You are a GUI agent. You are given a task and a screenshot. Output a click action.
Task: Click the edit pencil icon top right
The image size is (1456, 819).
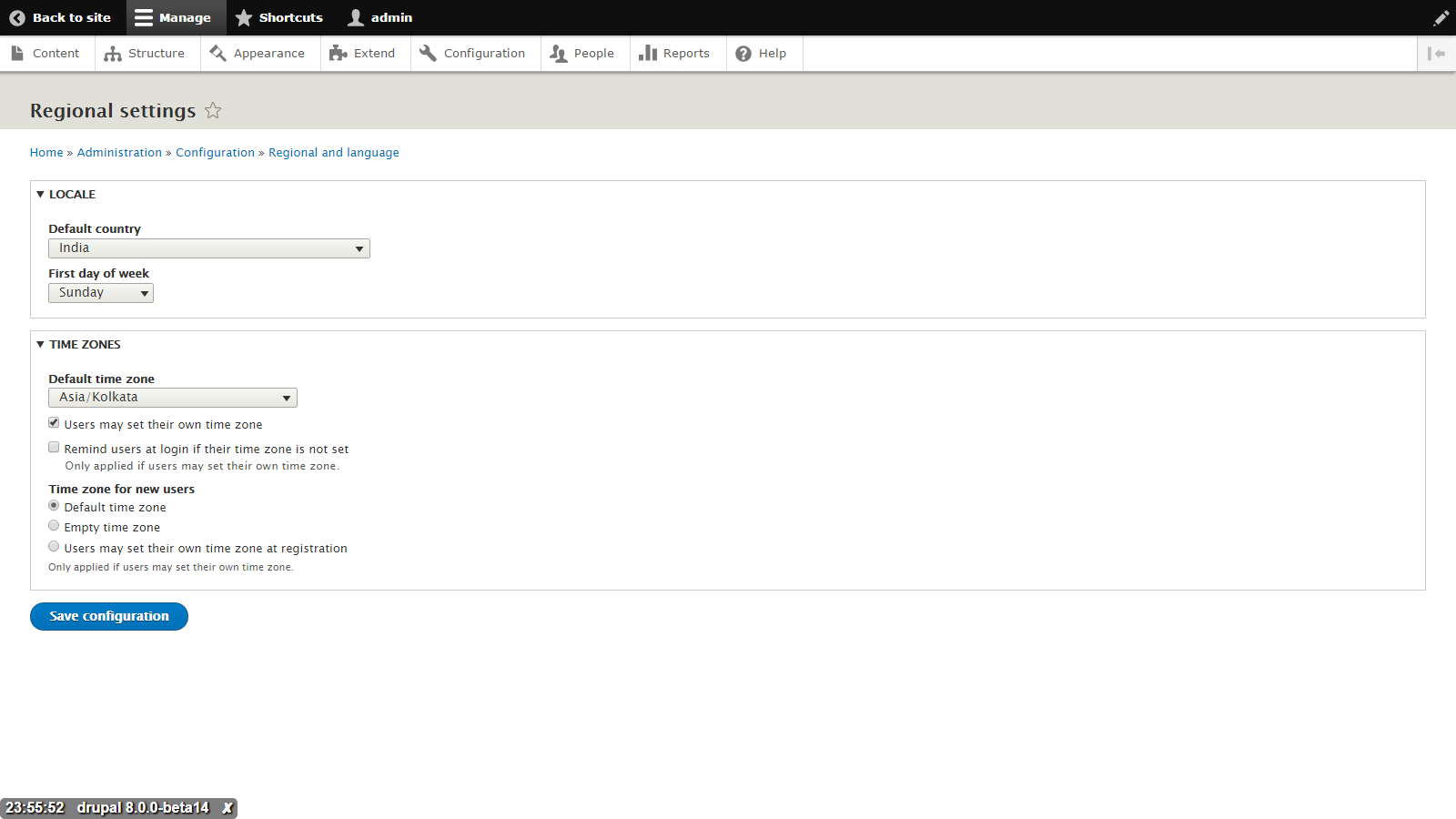pyautogui.click(x=1441, y=17)
